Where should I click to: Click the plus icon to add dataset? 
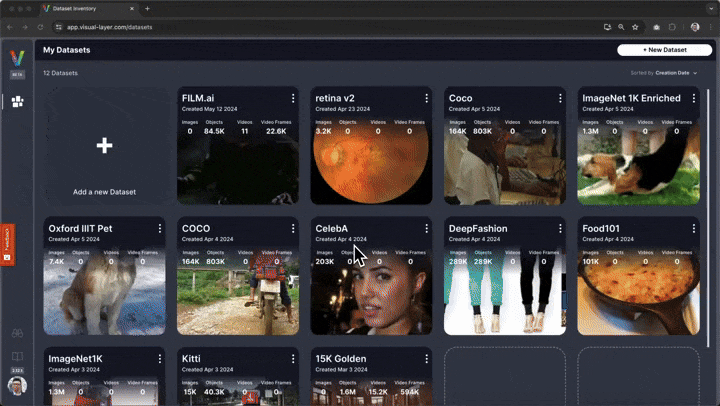pos(104,146)
